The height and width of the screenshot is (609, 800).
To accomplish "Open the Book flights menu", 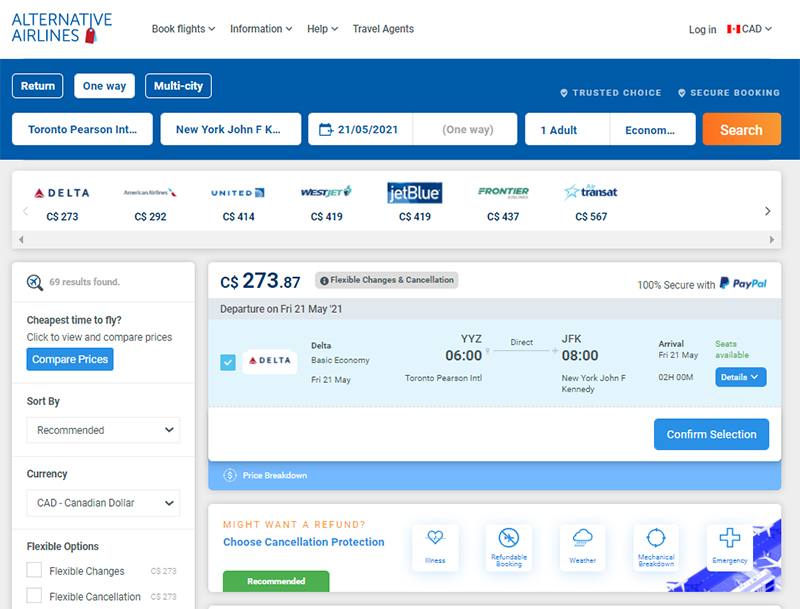I will pyautogui.click(x=183, y=29).
